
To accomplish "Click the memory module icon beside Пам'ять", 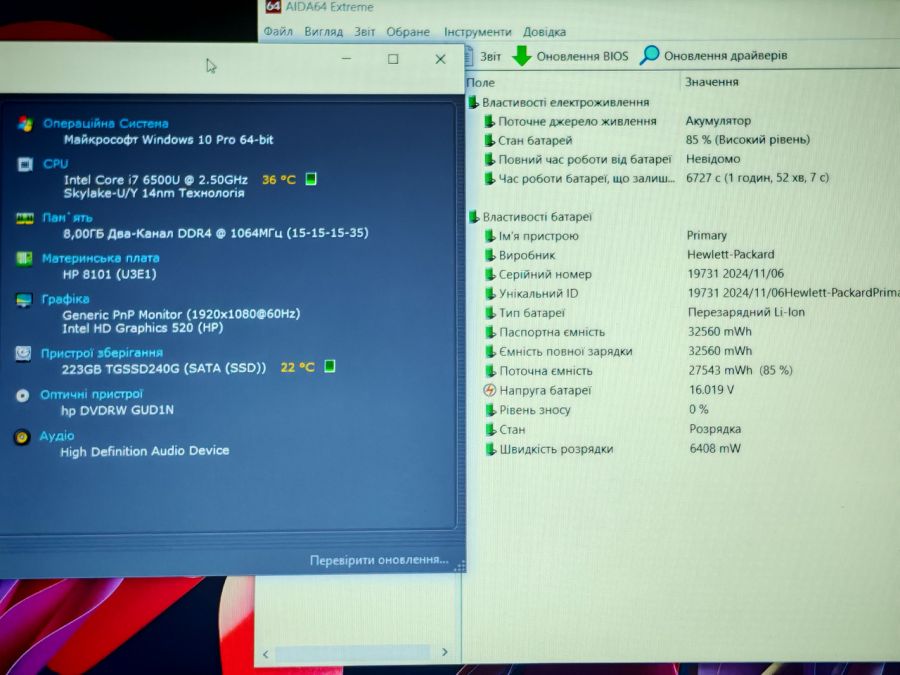I will [24, 218].
